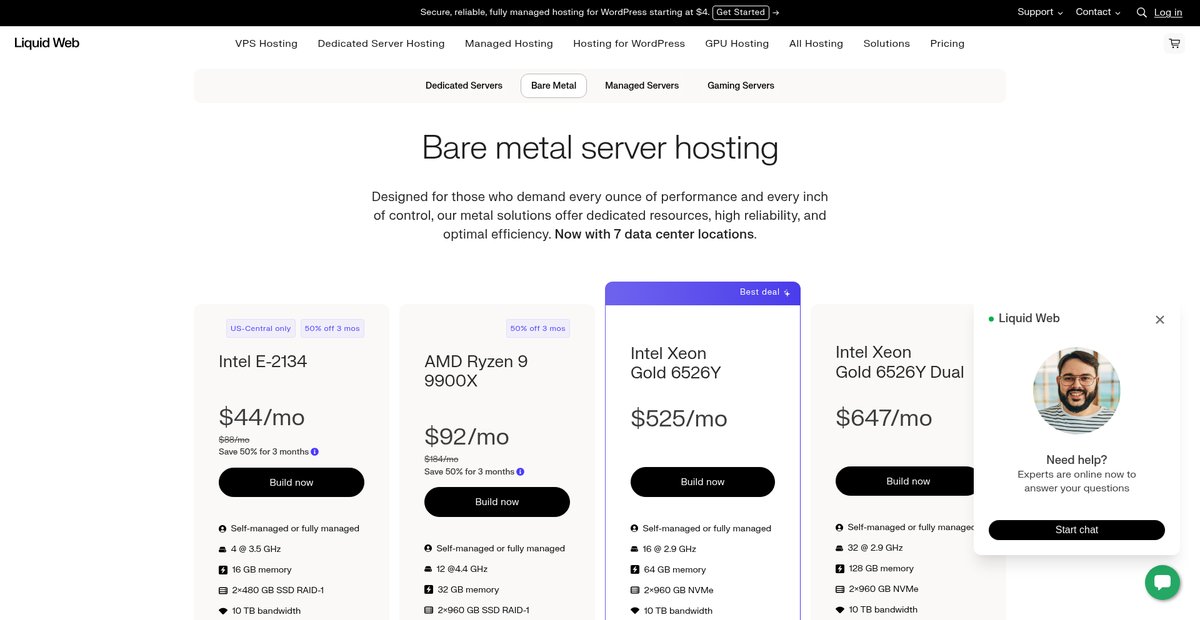The width and height of the screenshot is (1200, 620).
Task: Switch to Dedicated Servers tab
Action: pyautogui.click(x=464, y=86)
